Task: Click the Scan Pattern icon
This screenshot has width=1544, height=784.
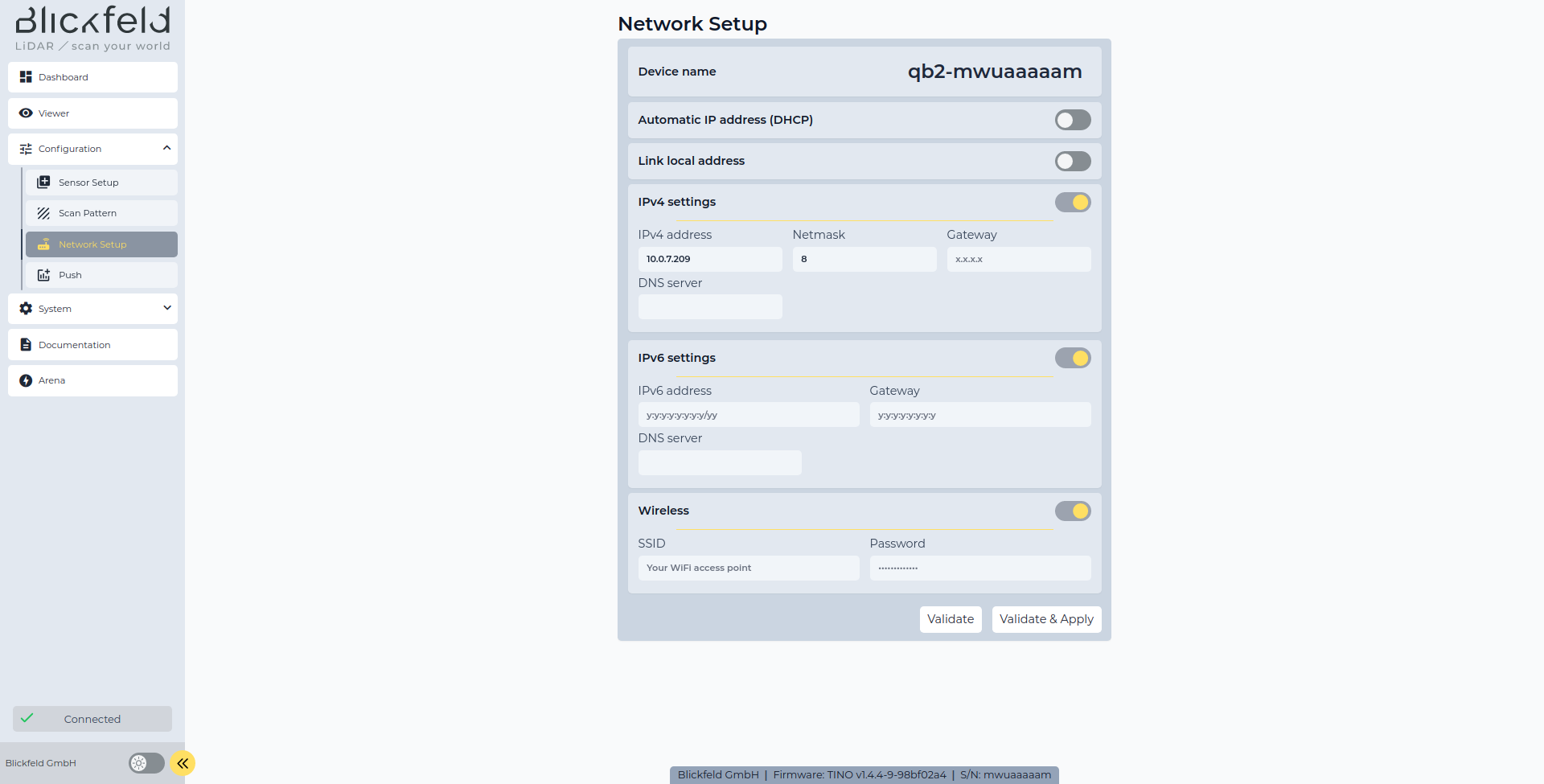Action: click(x=43, y=213)
